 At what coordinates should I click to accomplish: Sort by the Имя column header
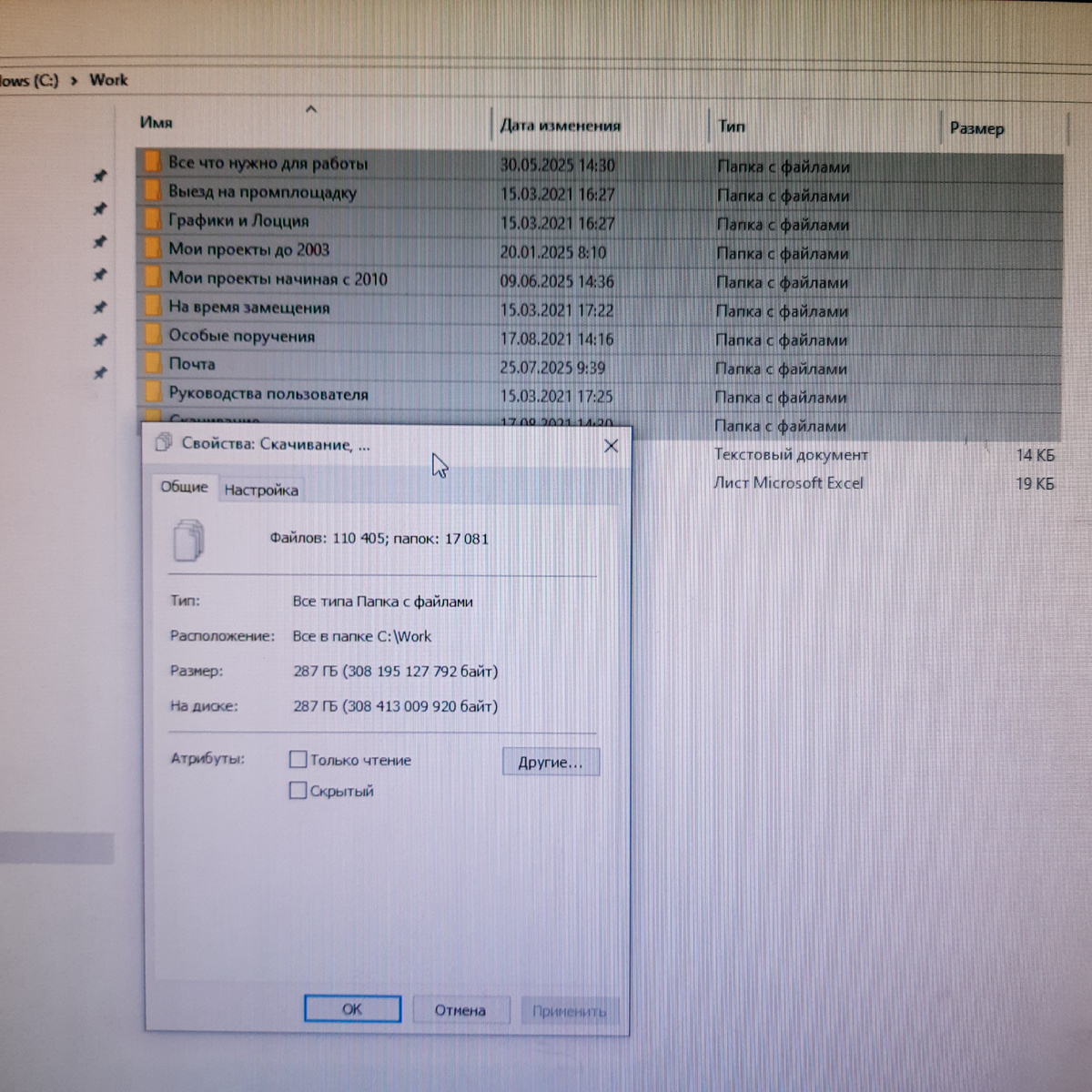157,122
